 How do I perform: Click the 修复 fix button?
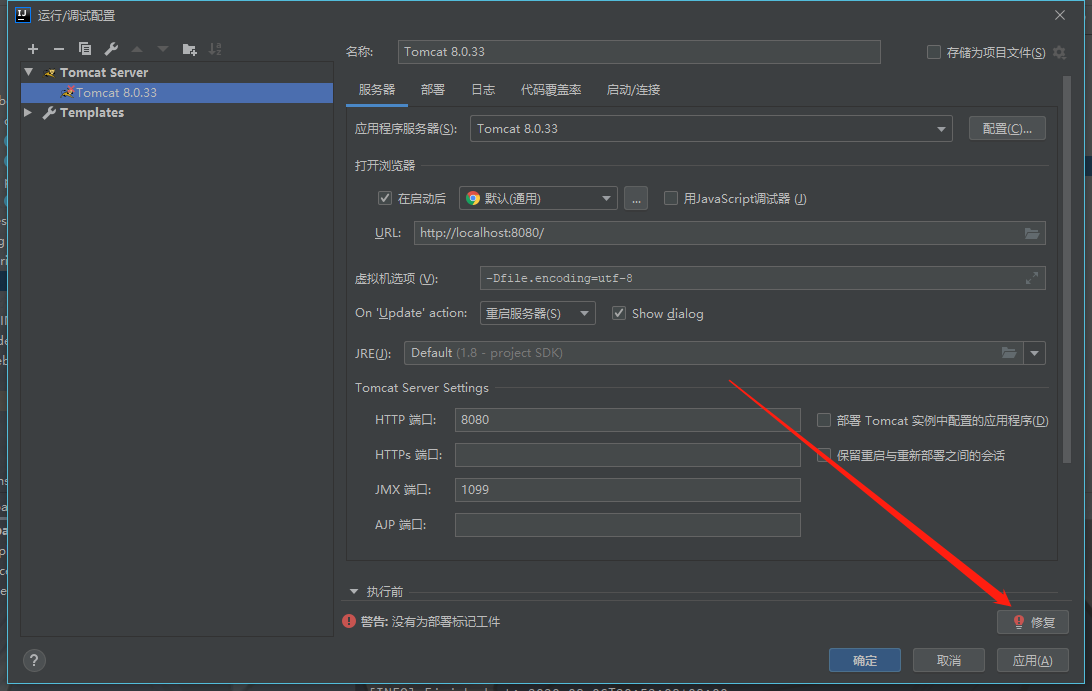click(1033, 622)
